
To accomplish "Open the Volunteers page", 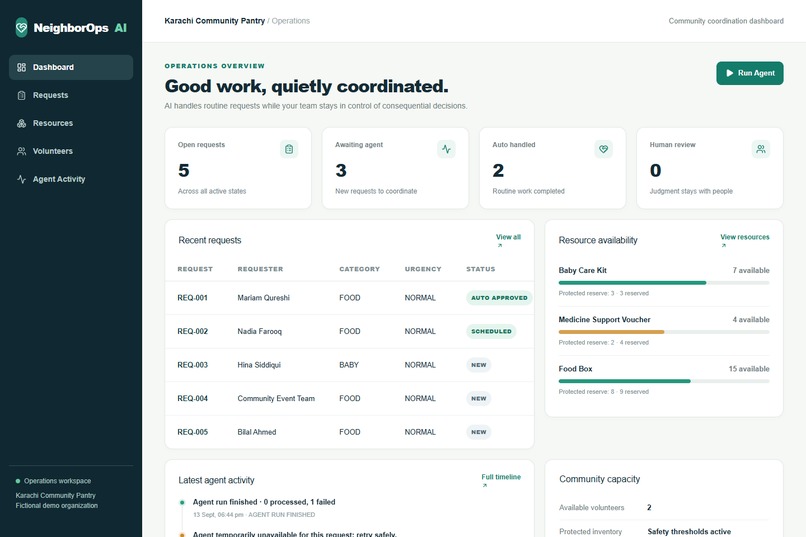I will pos(71,151).
